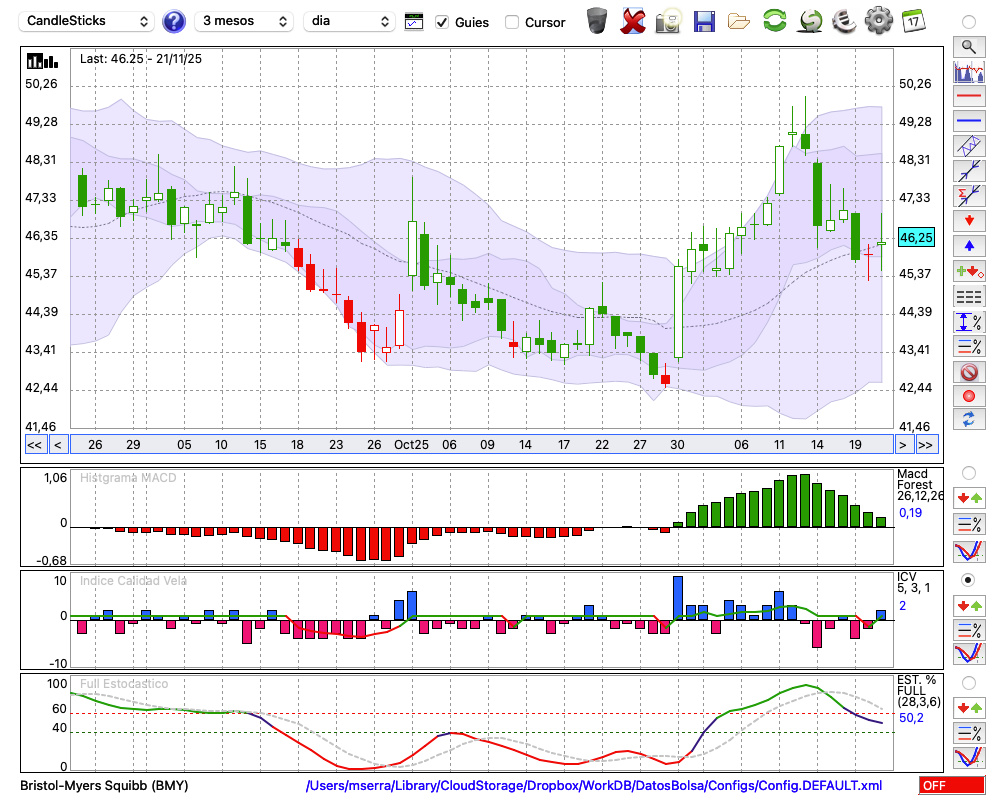Open the calendar icon showing 17

tap(913, 21)
